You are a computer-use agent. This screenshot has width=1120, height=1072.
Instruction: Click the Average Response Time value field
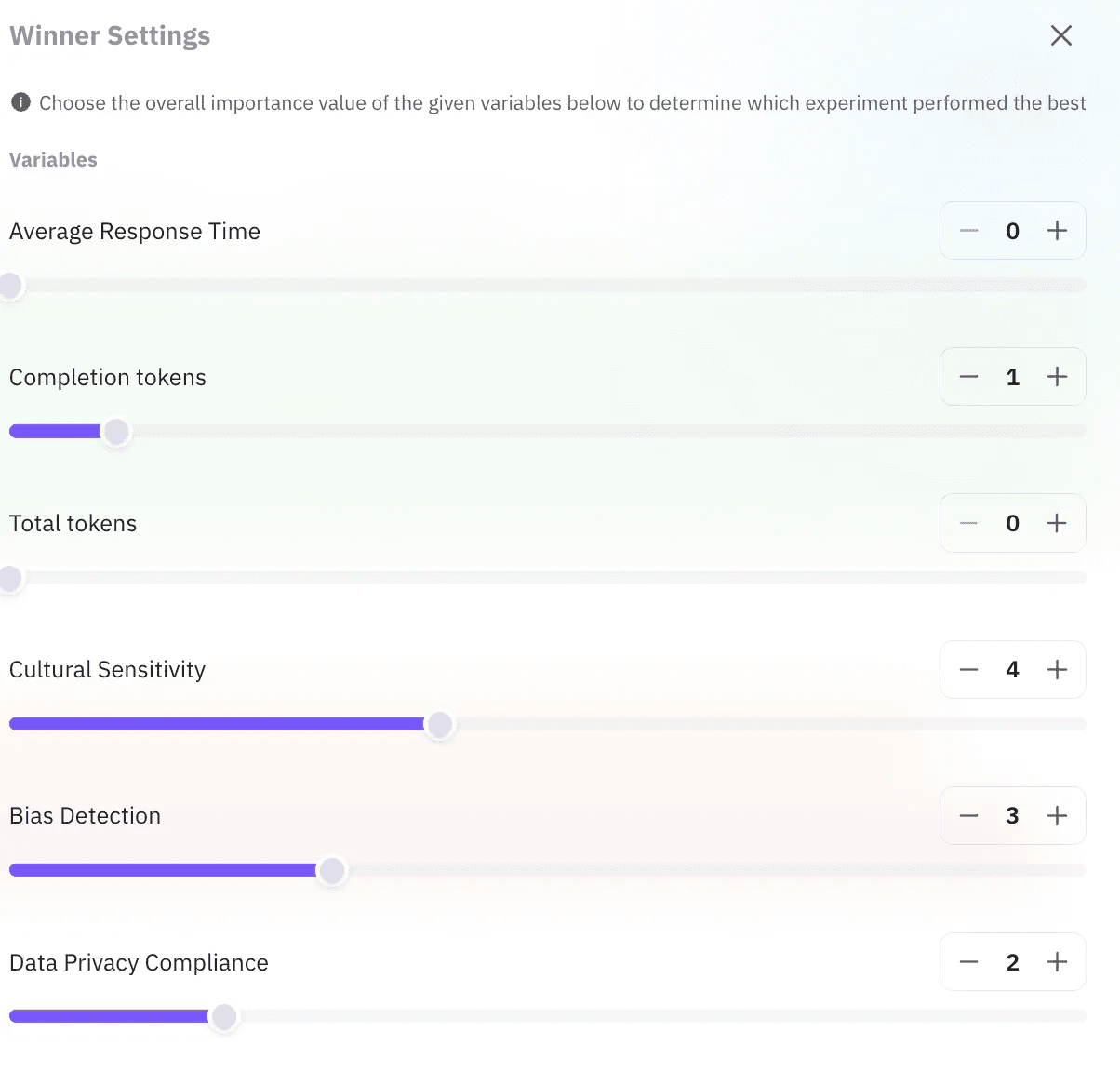(x=1013, y=231)
